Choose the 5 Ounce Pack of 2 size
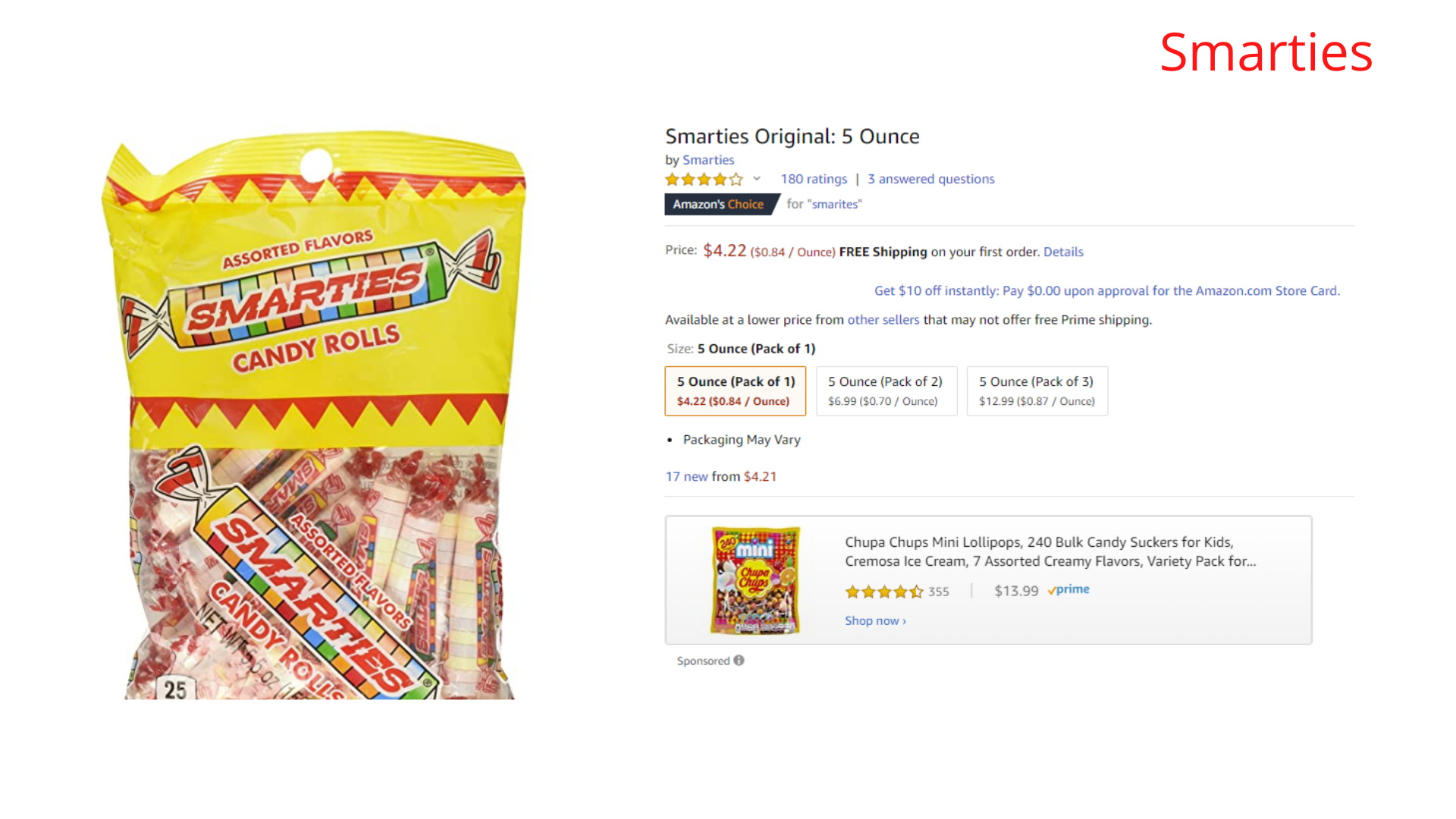Image resolution: width=1456 pixels, height=819 pixels. [x=886, y=391]
